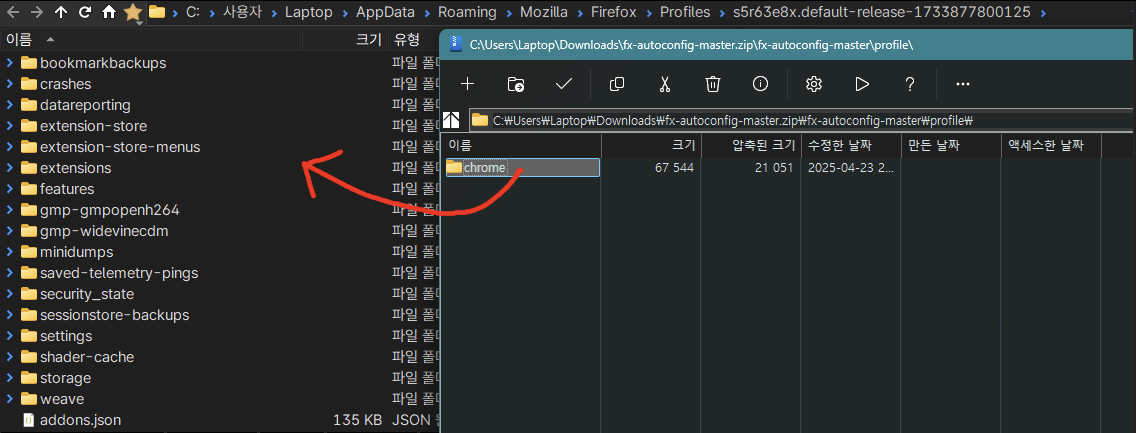Click the Copy toolbar icon
This screenshot has height=433, width=1136.
(617, 84)
